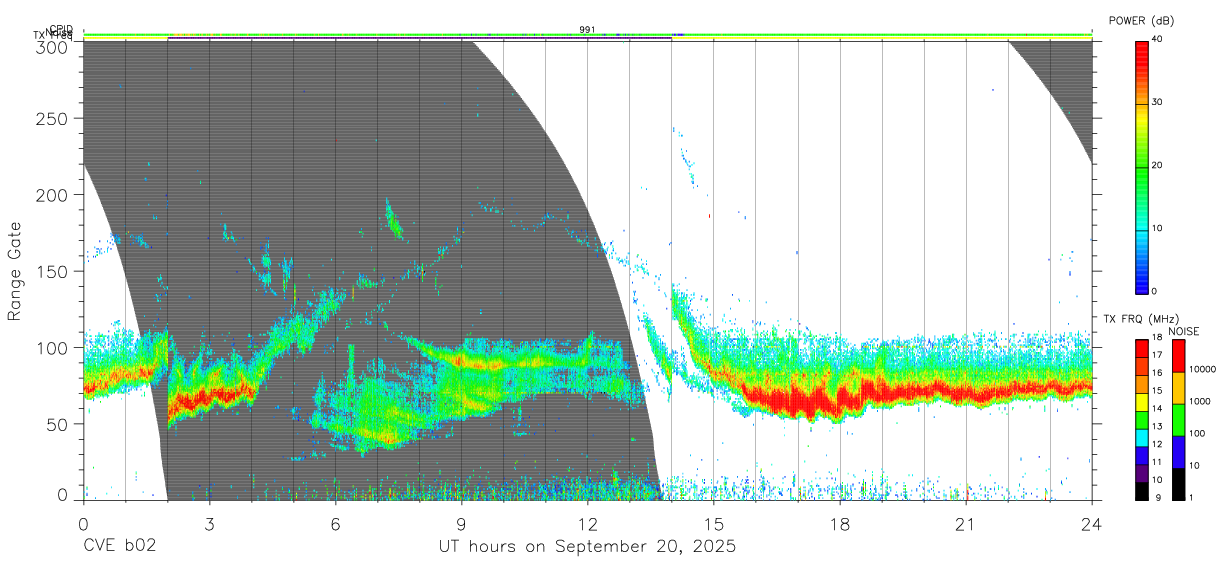1228x567 pixels.
Task: Click the 150 tick label on Range Gate axis
Action: click(x=51, y=271)
